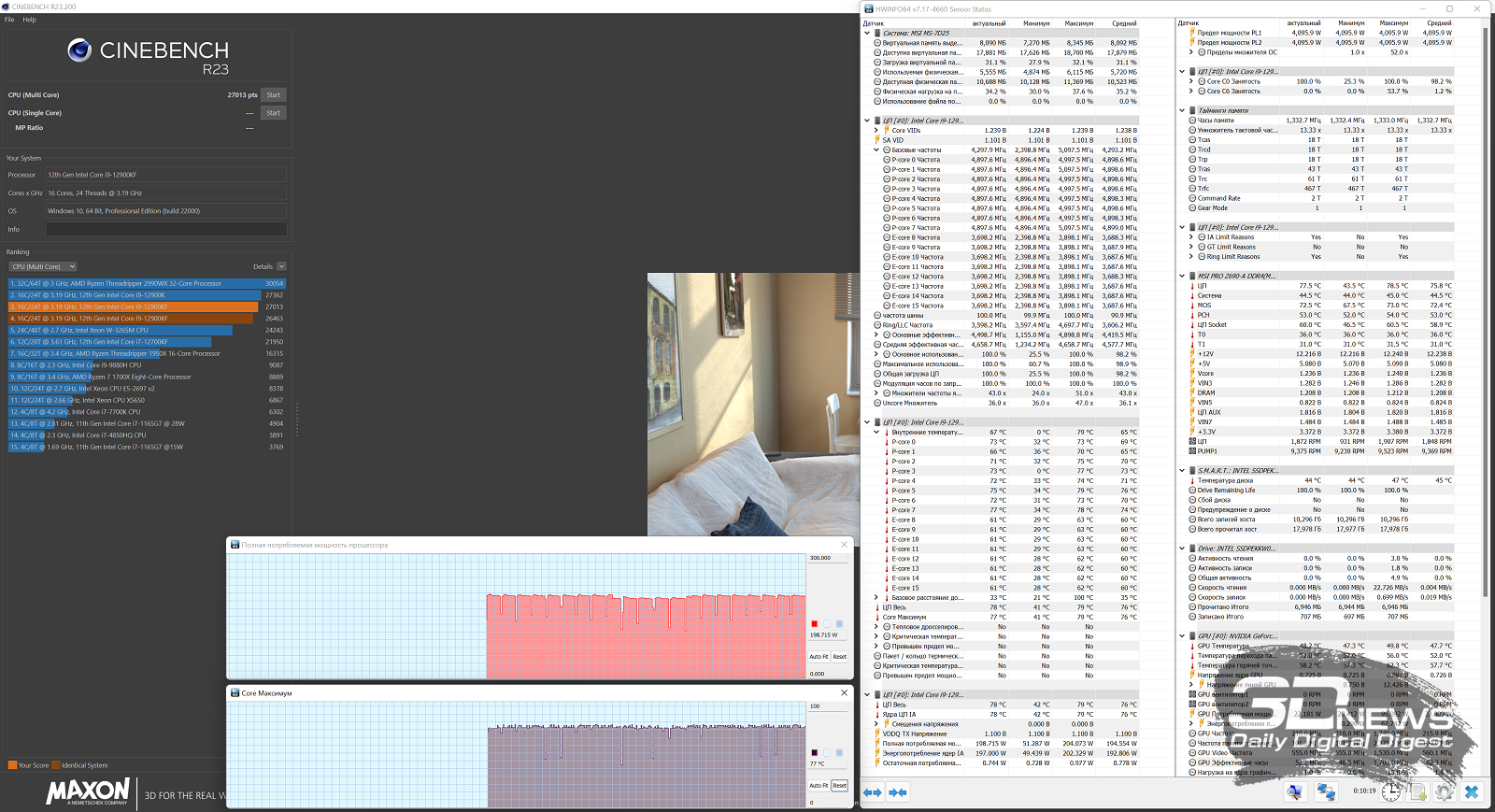Click the Максимум column header in left sensor panel
The width and height of the screenshot is (1495, 812).
coord(1078,23)
